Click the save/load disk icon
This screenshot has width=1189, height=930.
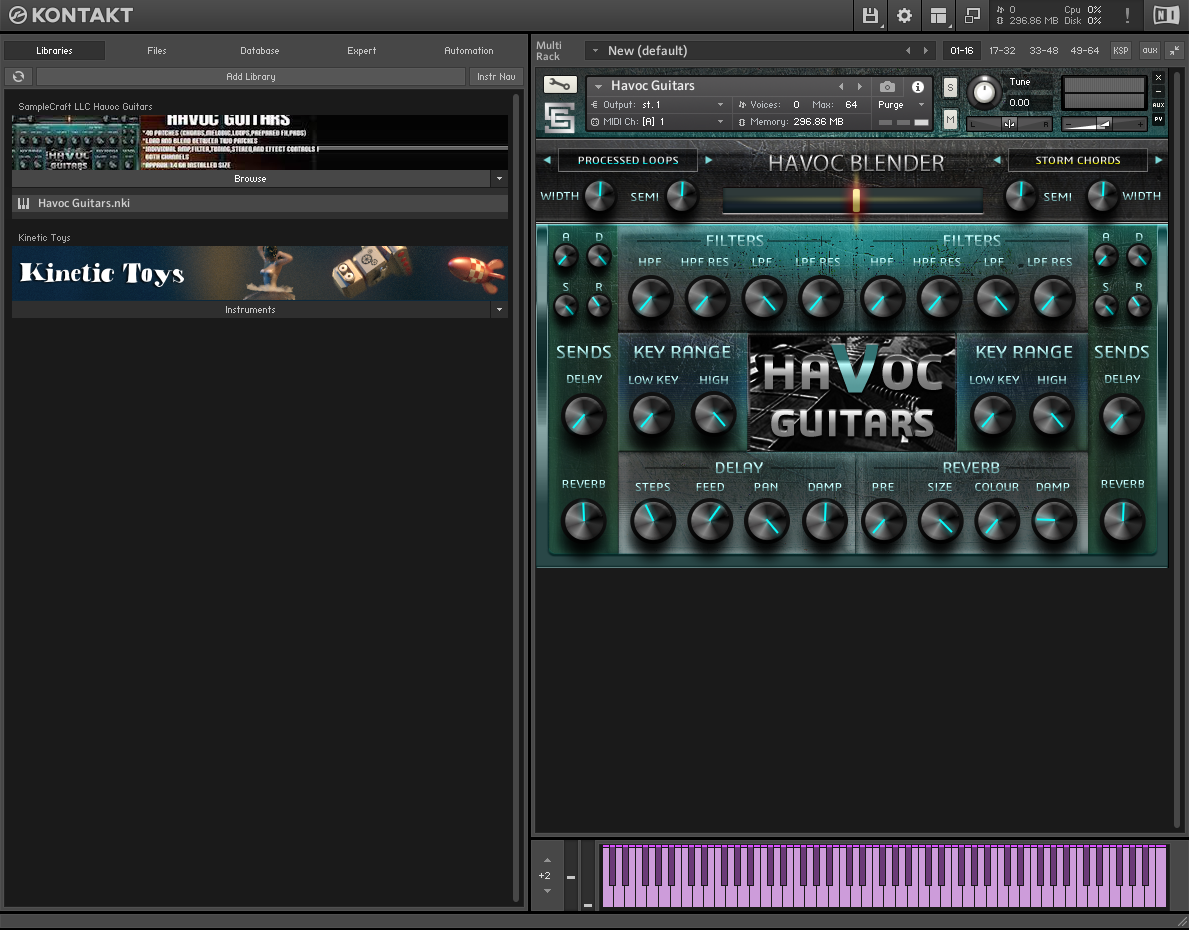(x=871, y=15)
